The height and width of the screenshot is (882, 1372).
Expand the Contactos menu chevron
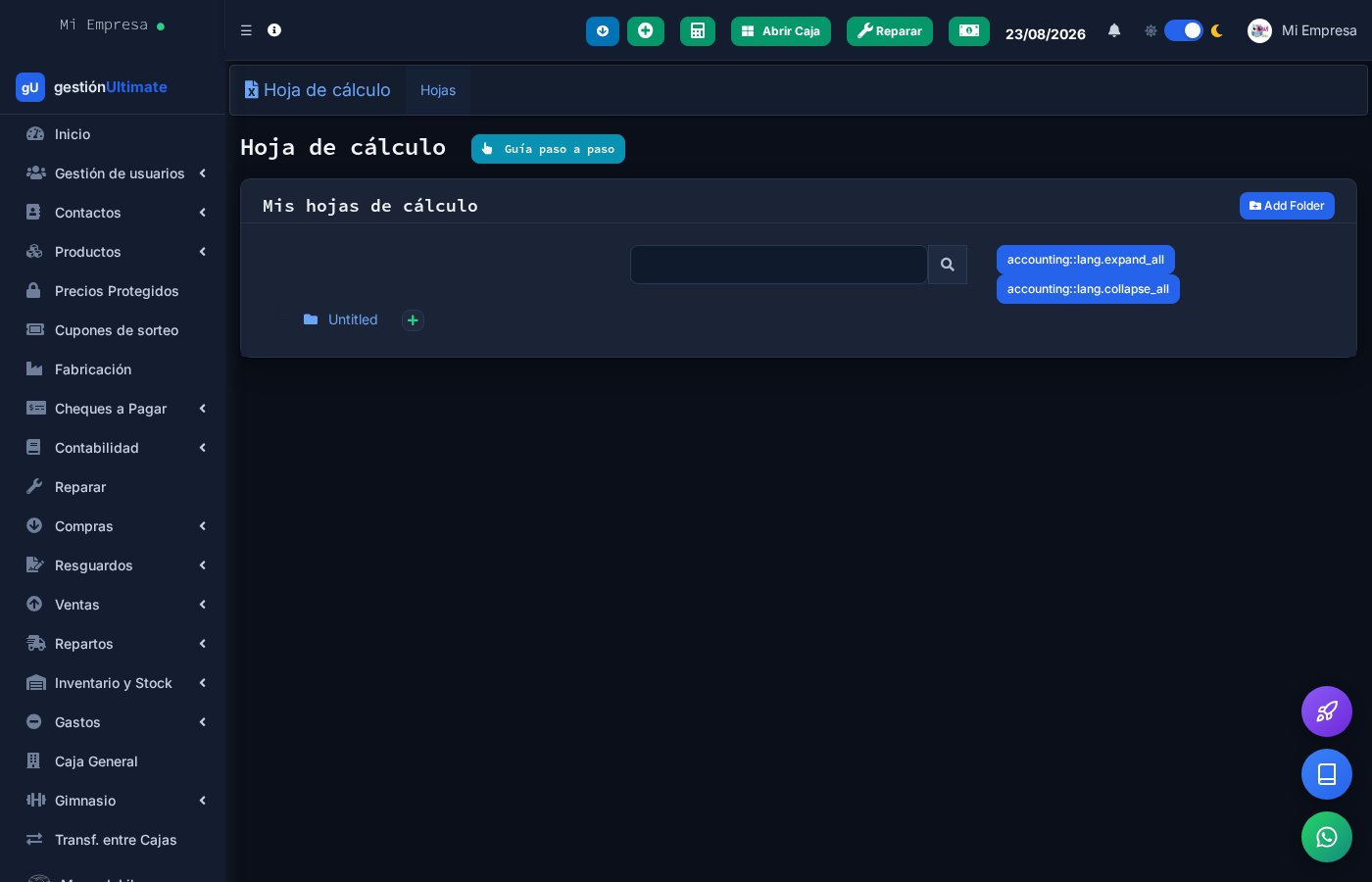[x=203, y=213]
